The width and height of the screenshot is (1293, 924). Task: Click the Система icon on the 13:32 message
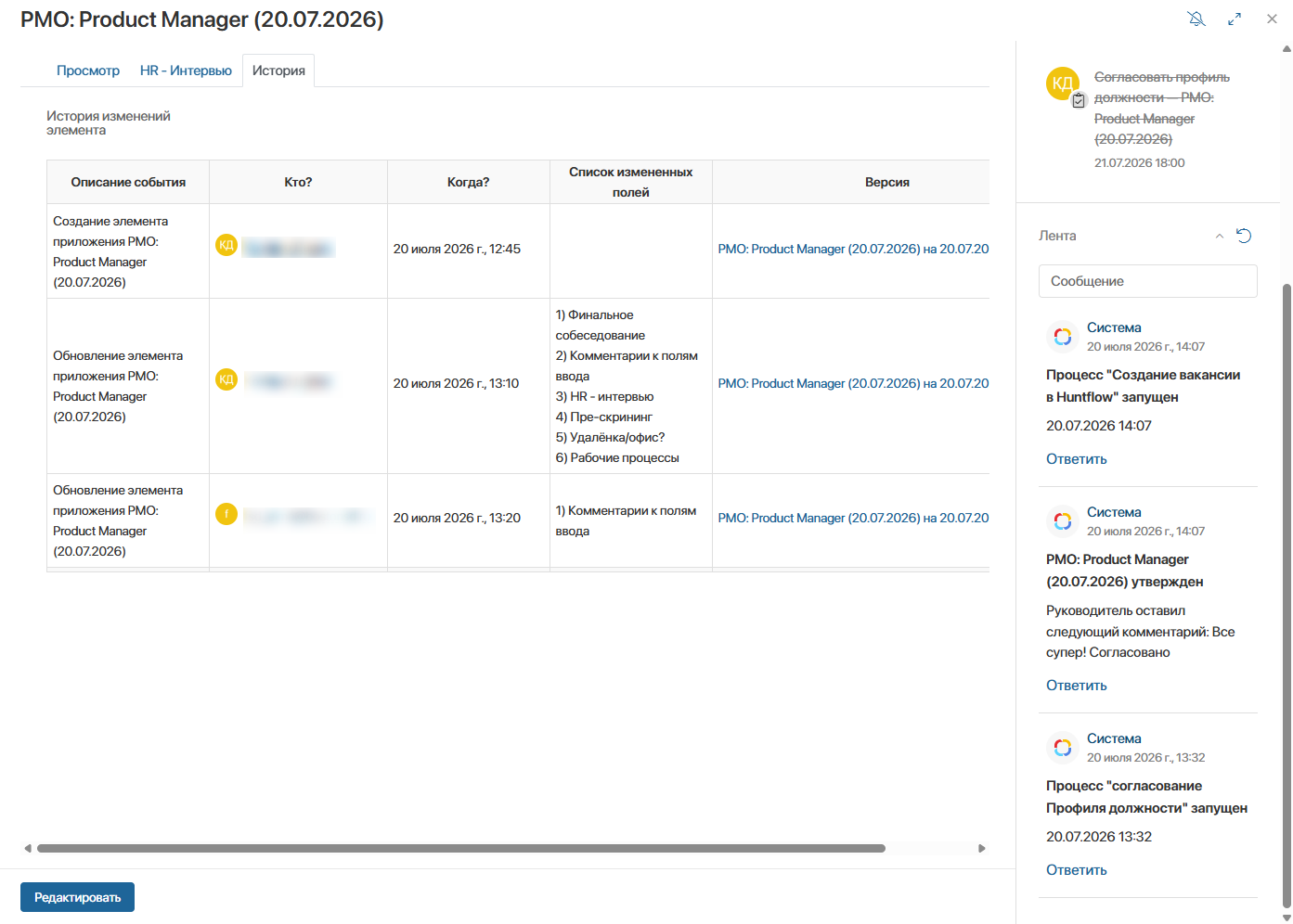(1063, 748)
